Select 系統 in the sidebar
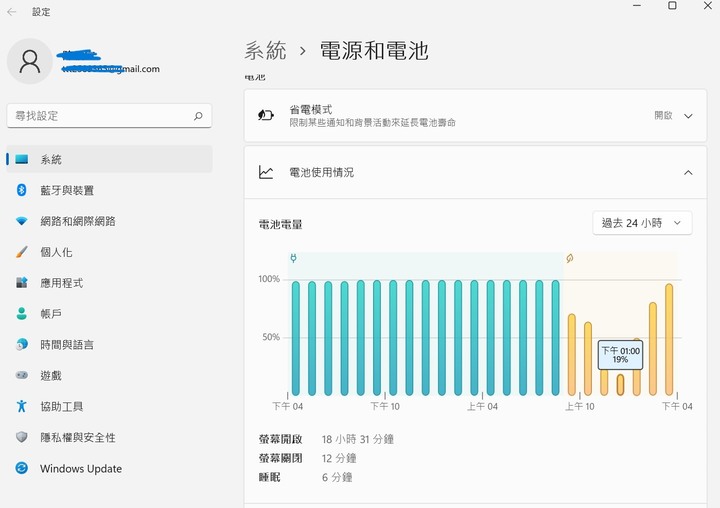This screenshot has width=720, height=508. pyautogui.click(x=109, y=159)
